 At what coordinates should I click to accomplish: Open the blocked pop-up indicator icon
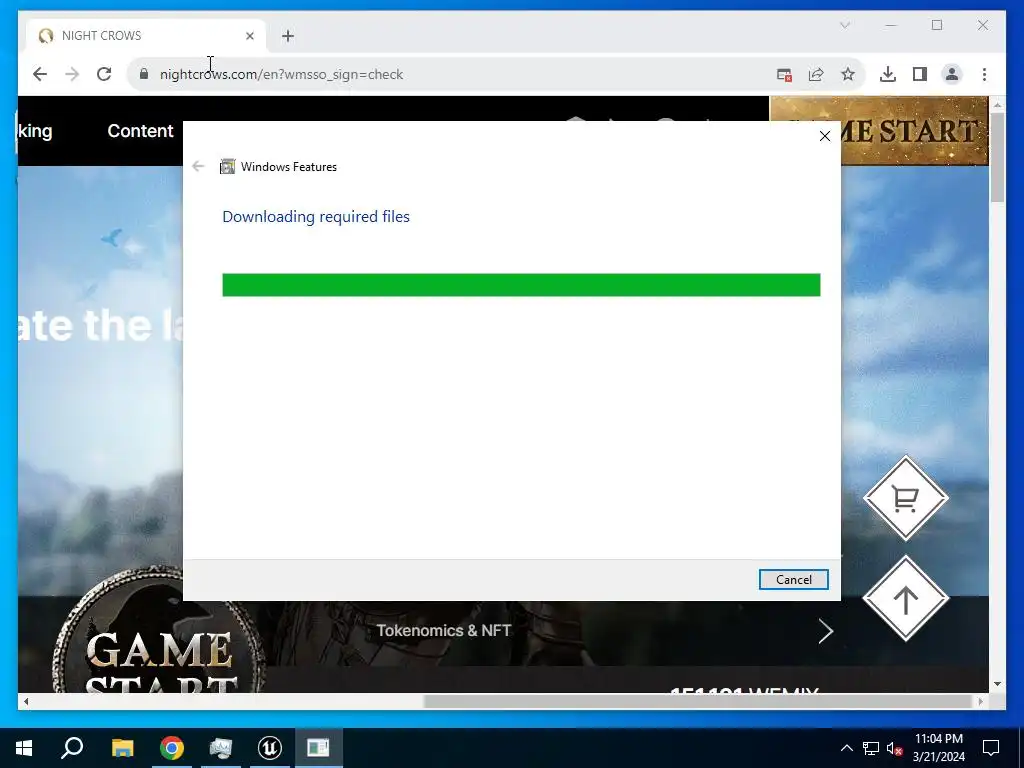coord(784,74)
